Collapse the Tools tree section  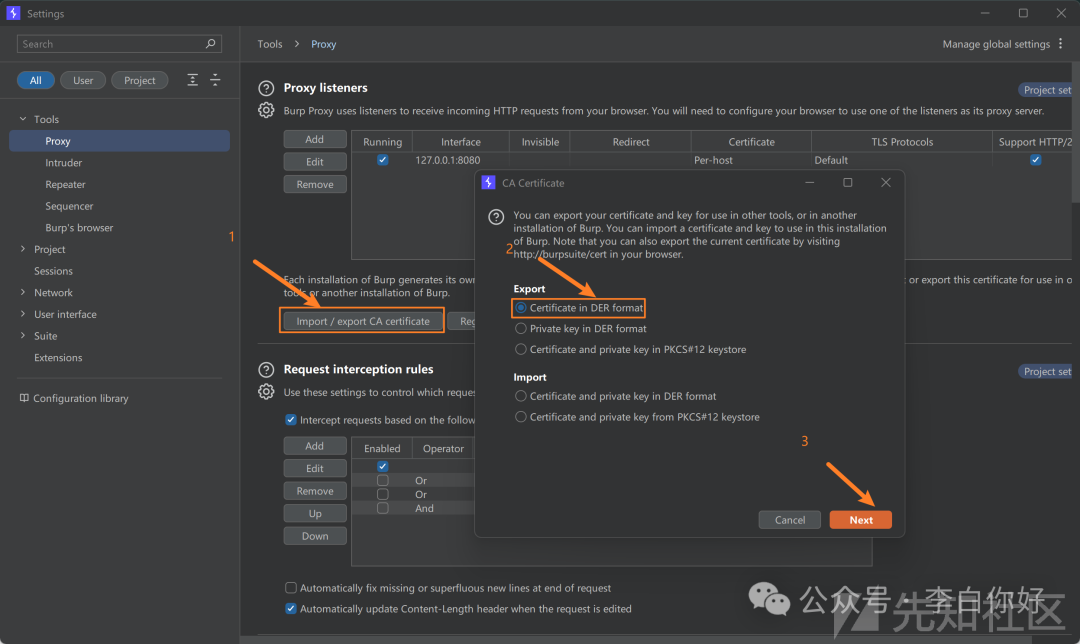tap(23, 119)
